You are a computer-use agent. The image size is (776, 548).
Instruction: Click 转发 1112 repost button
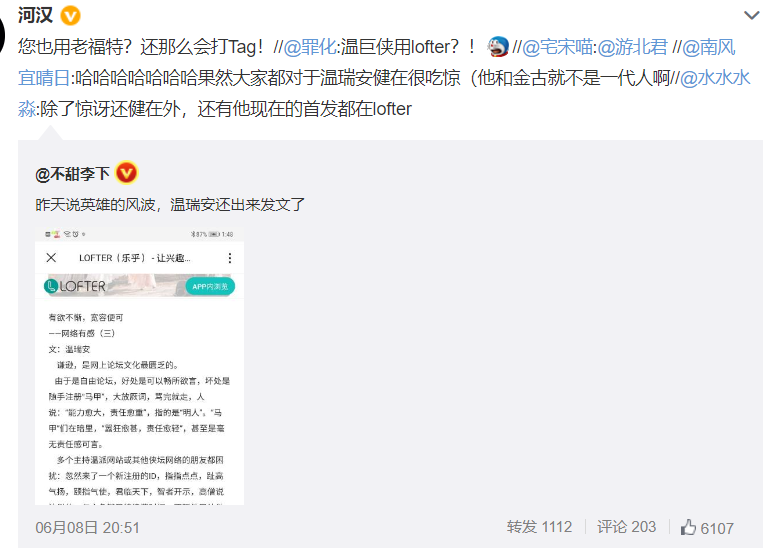pos(539,527)
